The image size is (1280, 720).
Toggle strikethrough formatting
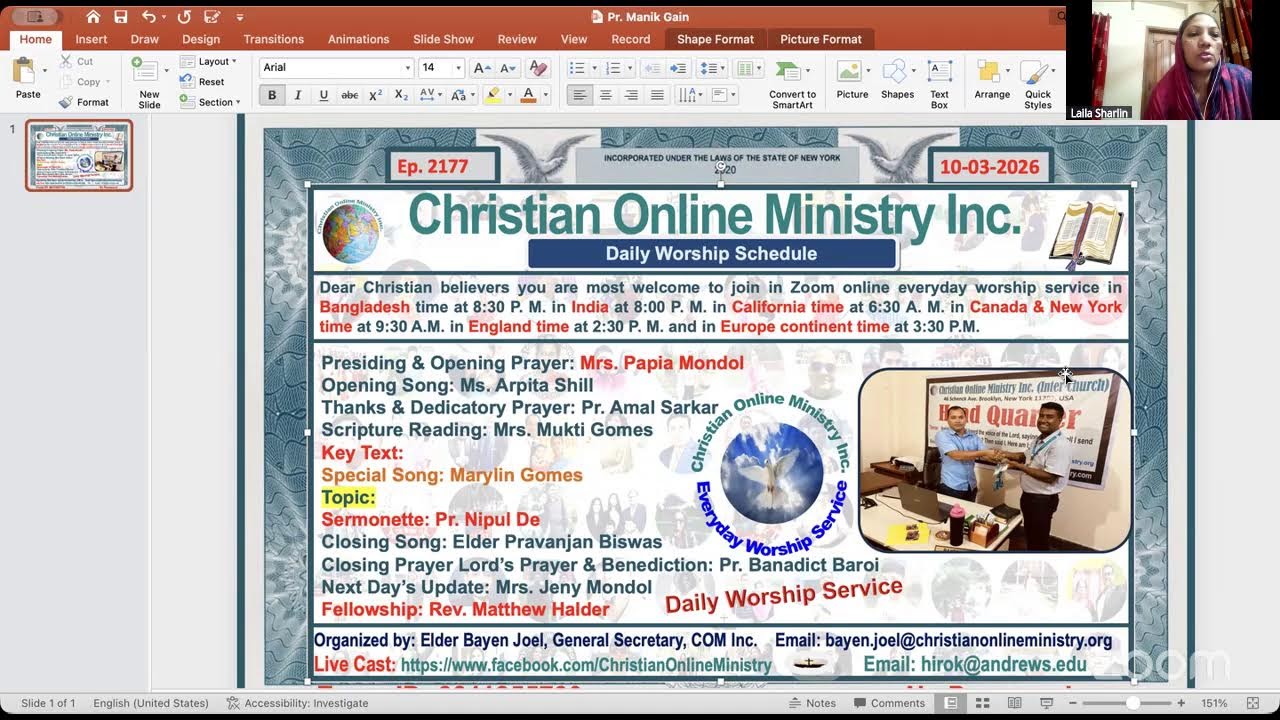pos(349,95)
